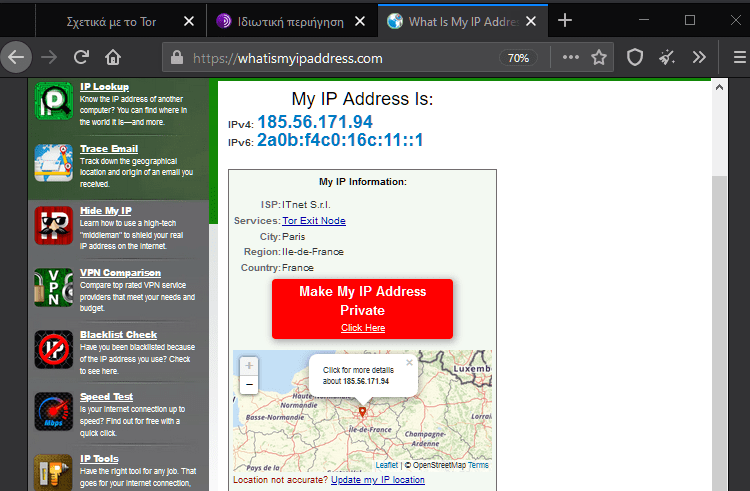Close the Ιδιωτική περιήγηση tab
The height and width of the screenshot is (491, 750).
(x=360, y=21)
